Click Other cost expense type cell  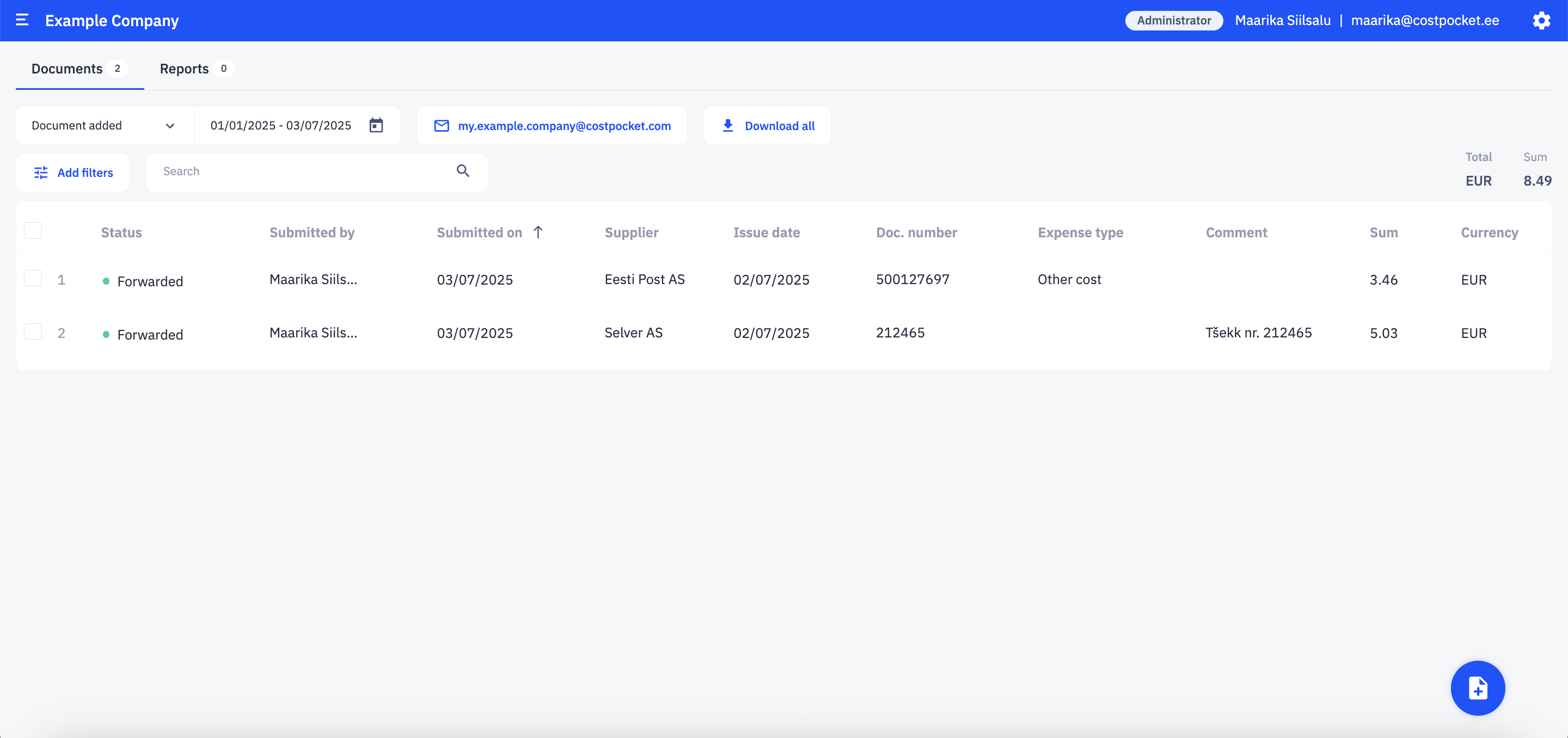1069,279
